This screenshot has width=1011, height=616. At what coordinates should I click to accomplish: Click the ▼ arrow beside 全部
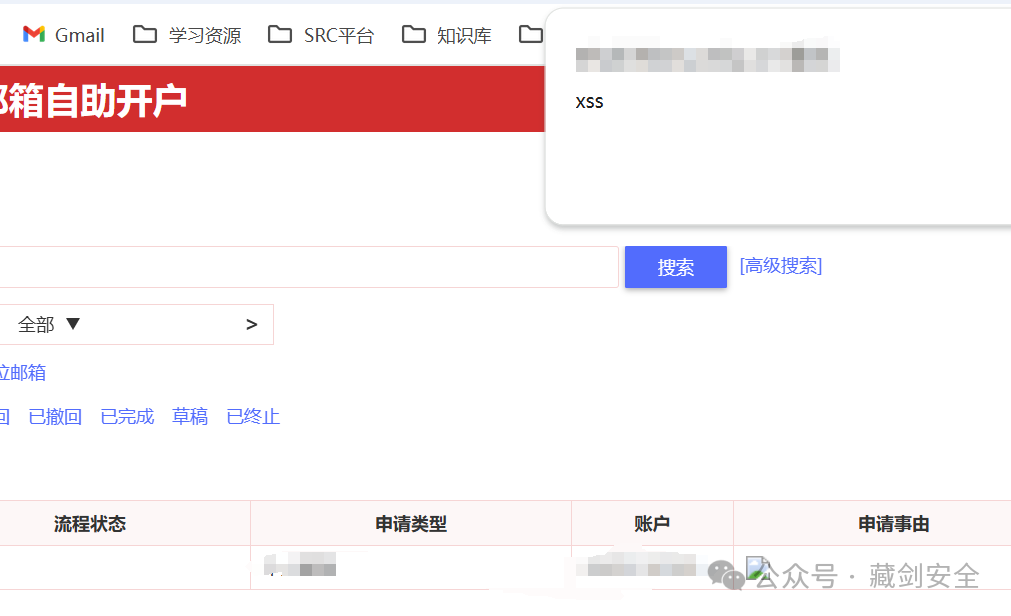tap(72, 324)
